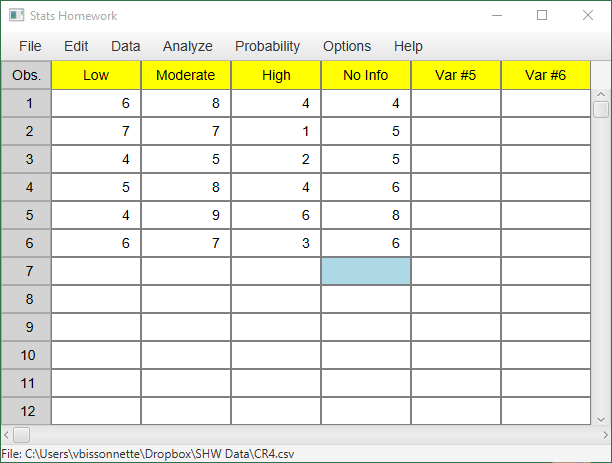
Task: Click the vertical scrollbar thumb
Action: (x=601, y=109)
